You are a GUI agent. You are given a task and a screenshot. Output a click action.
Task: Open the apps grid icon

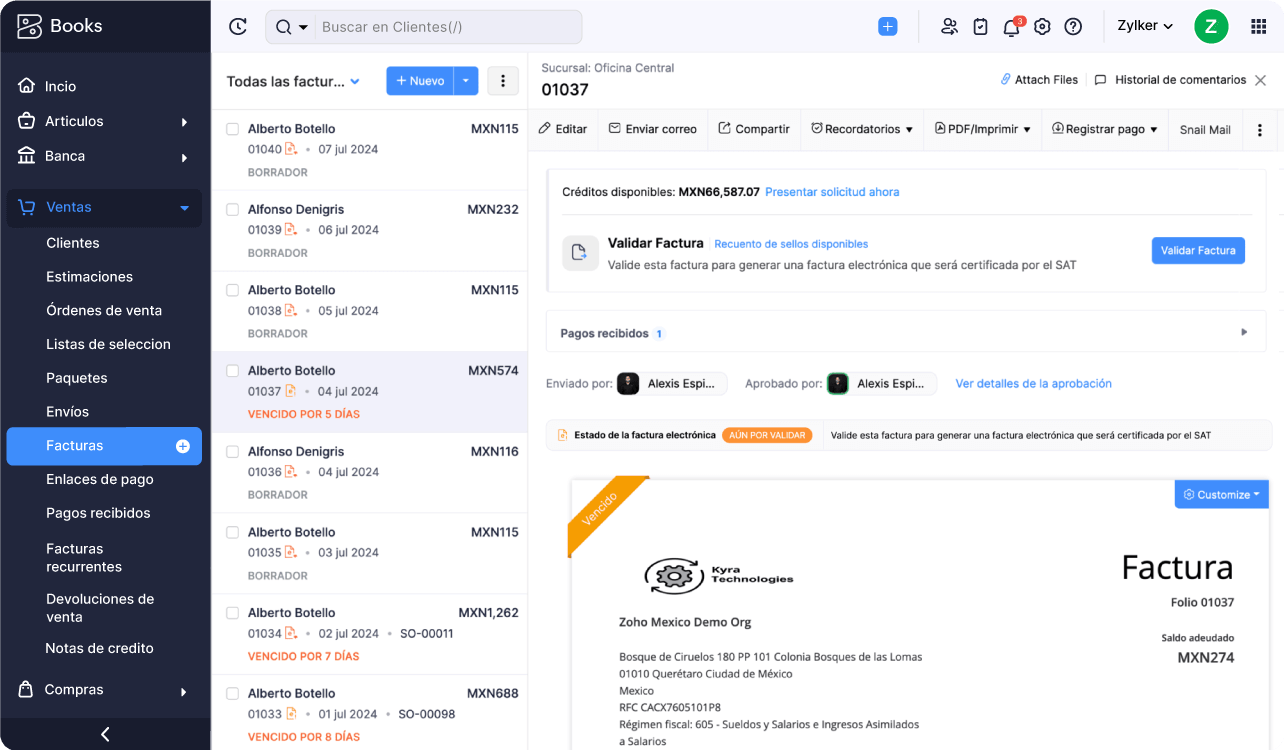point(1259,27)
